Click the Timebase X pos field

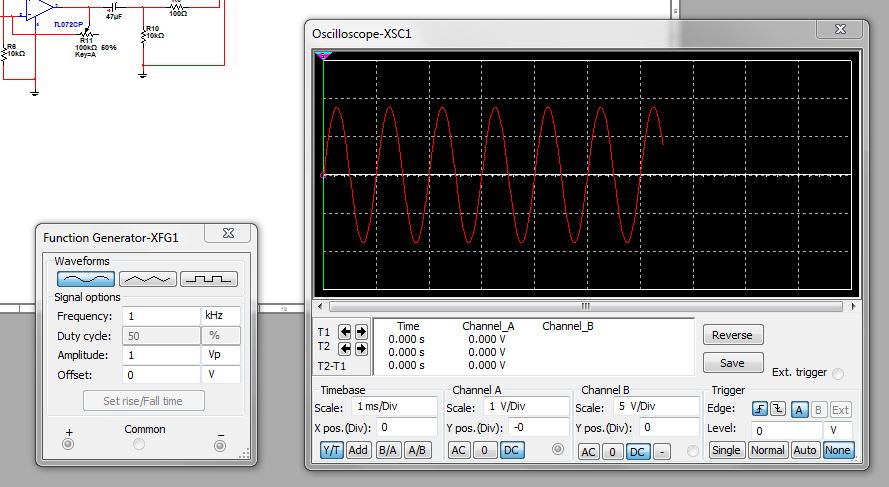pyautogui.click(x=407, y=427)
